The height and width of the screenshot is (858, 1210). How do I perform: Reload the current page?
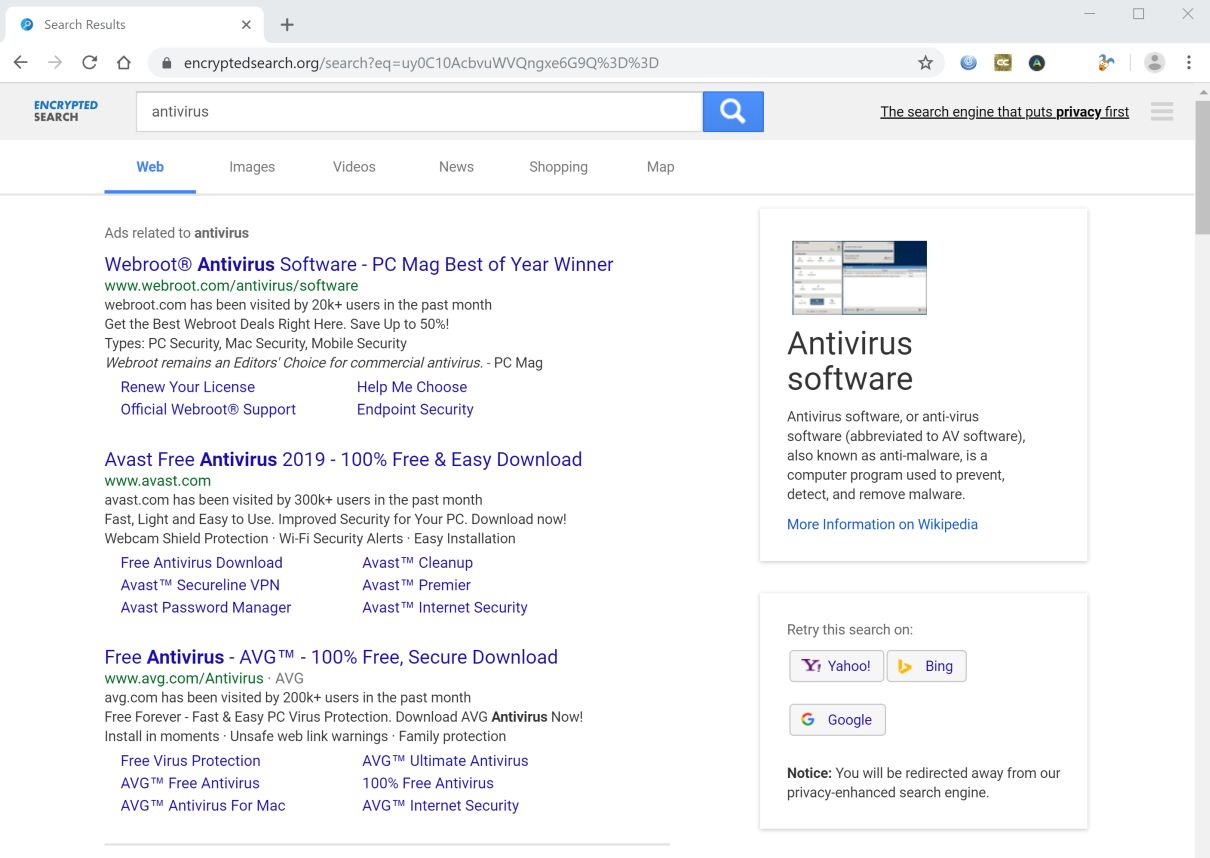pos(89,63)
